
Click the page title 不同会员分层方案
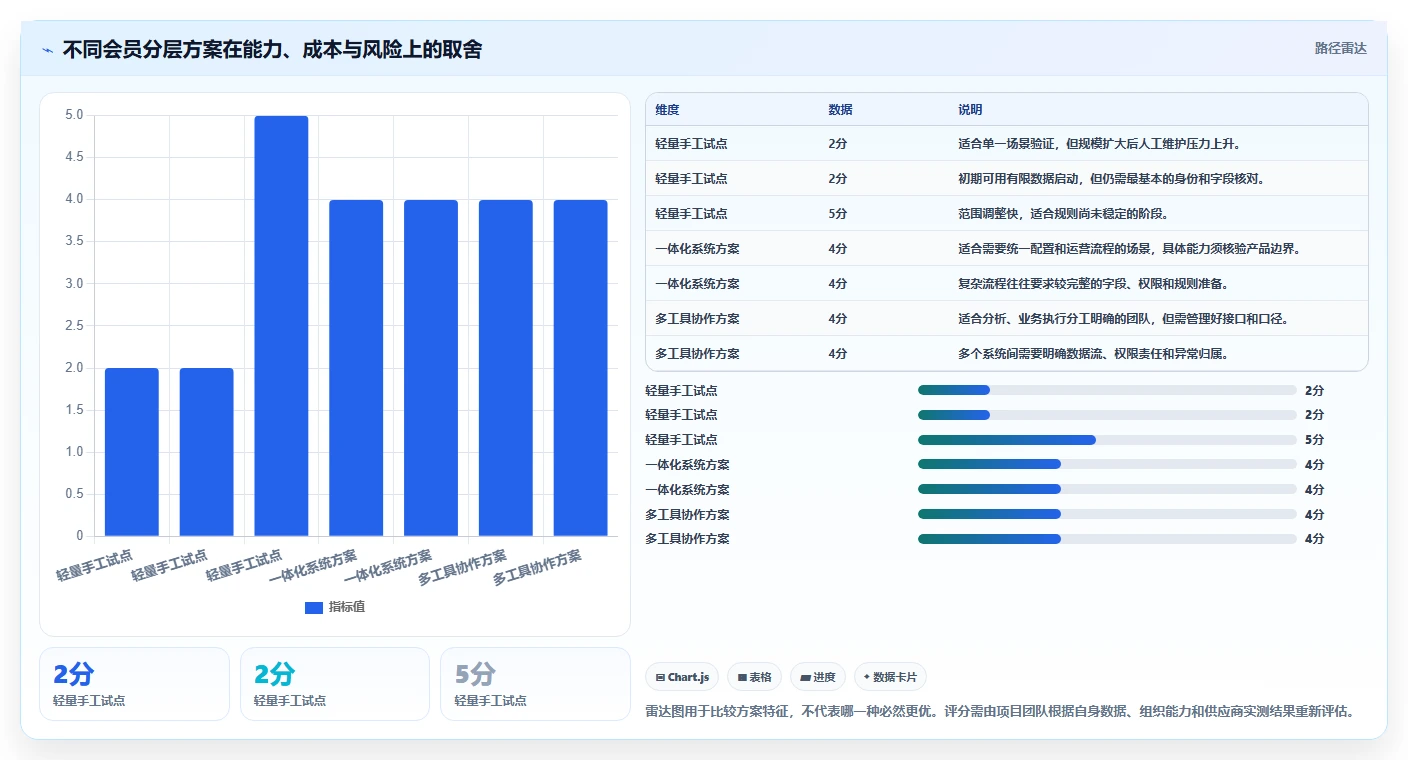(x=272, y=49)
